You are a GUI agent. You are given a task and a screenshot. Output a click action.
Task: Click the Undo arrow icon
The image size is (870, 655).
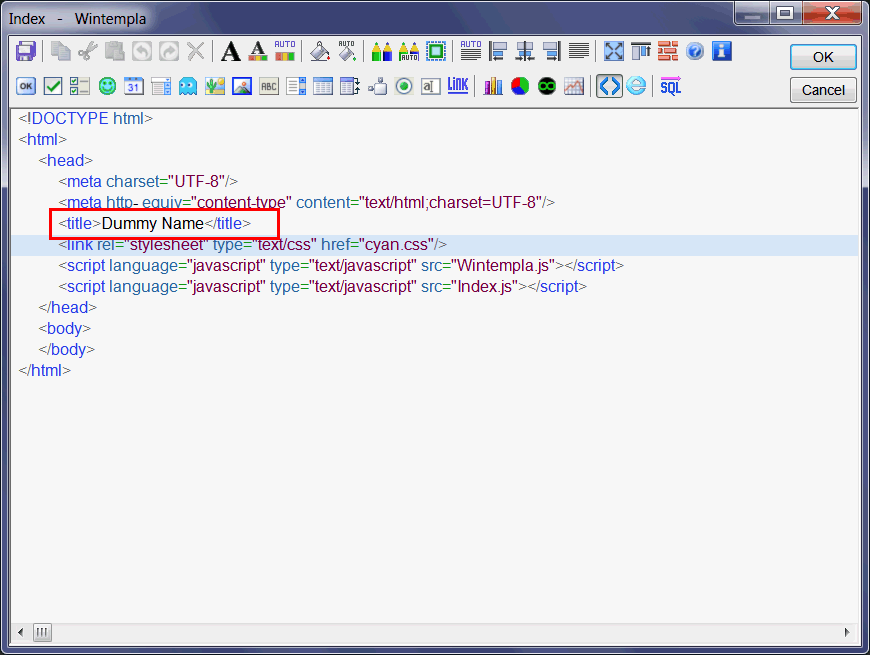click(142, 52)
